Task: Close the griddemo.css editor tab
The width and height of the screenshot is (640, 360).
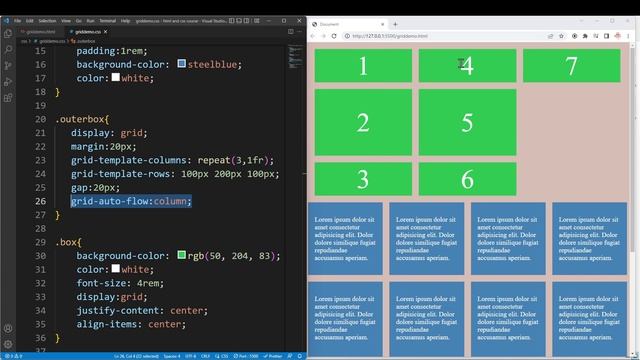Action: coord(106,31)
